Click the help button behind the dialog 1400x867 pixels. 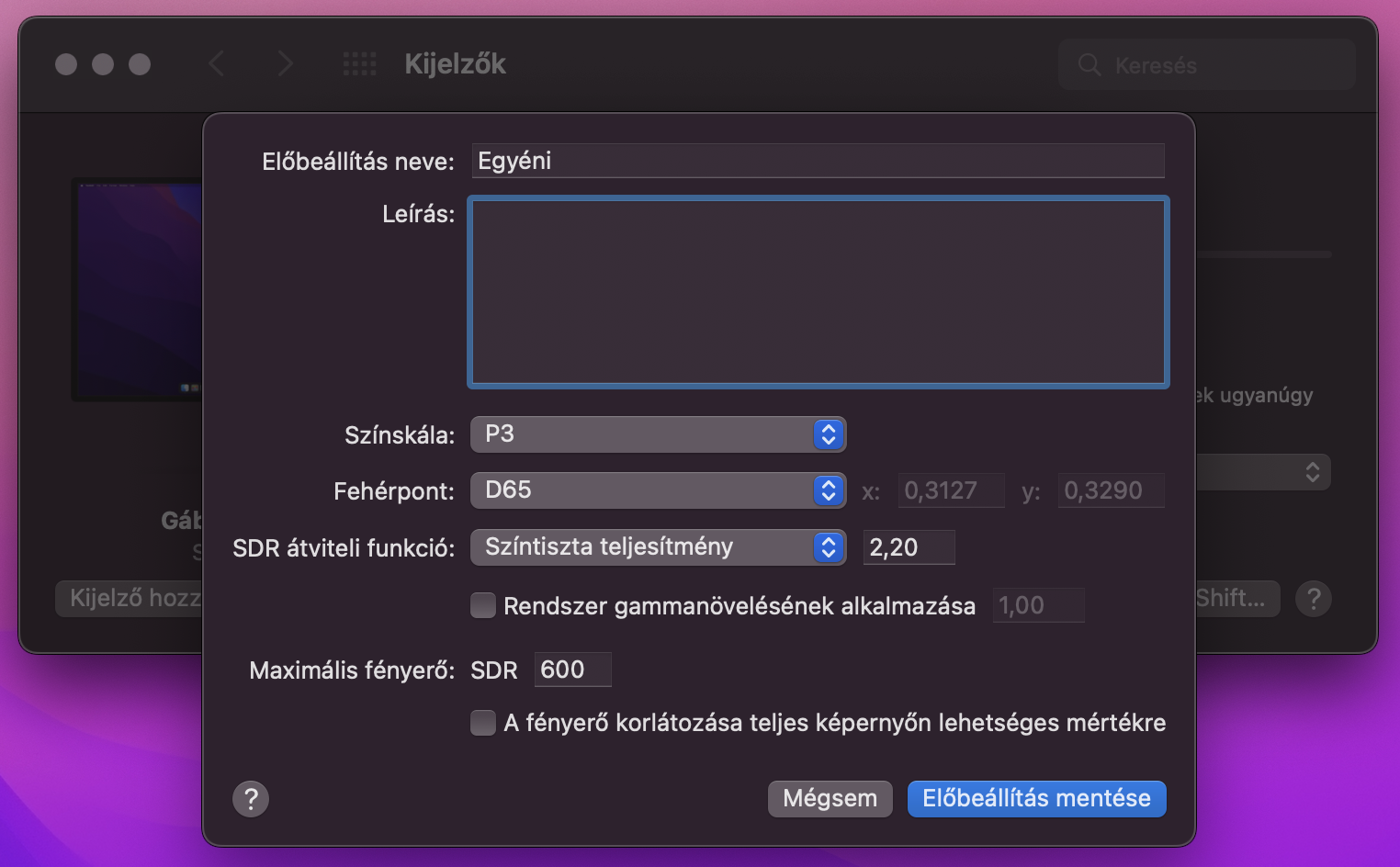[x=1313, y=599]
